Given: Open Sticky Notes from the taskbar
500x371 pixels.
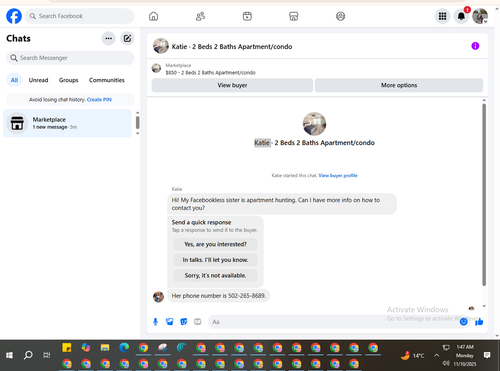Looking at the screenshot, I should (67, 348).
